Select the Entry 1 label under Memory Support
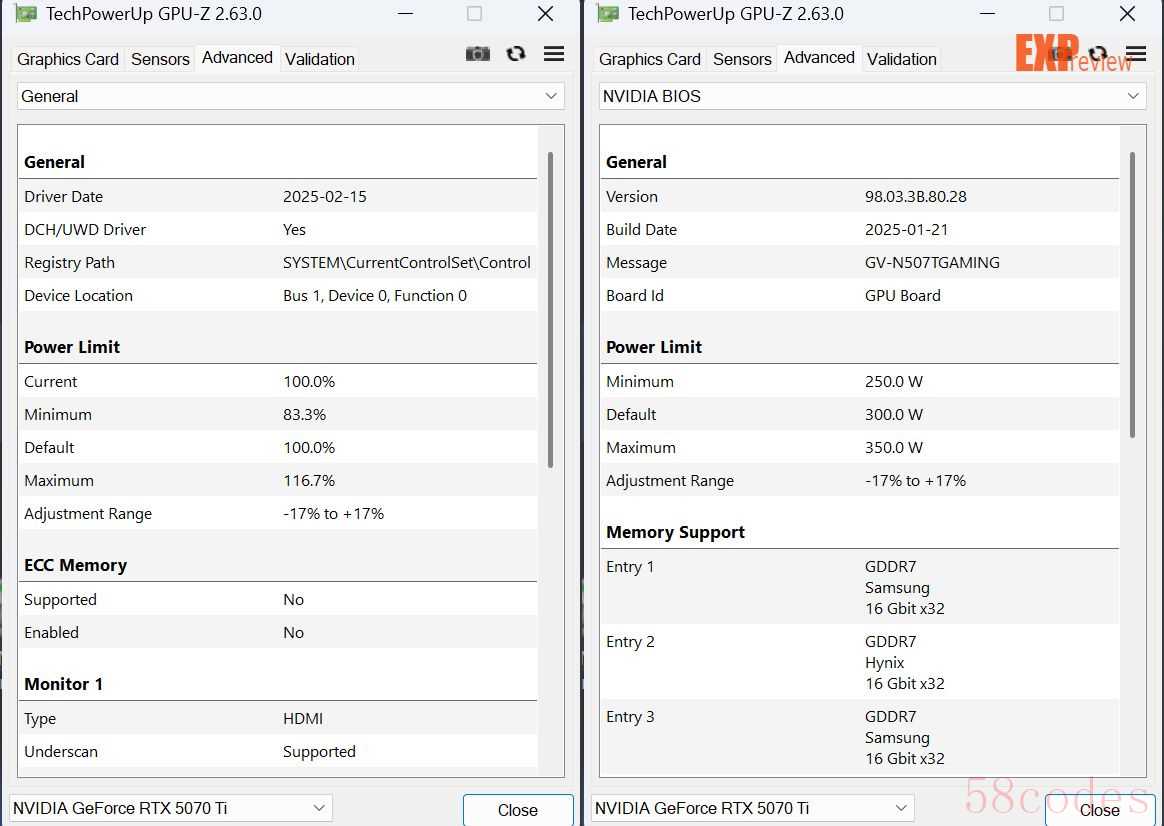The width and height of the screenshot is (1164, 826). 630,567
